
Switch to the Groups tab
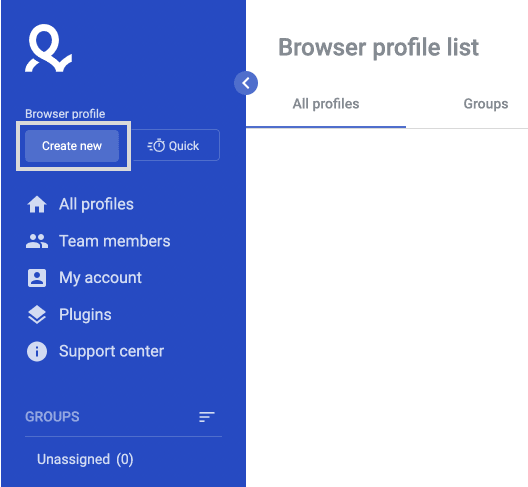(486, 104)
